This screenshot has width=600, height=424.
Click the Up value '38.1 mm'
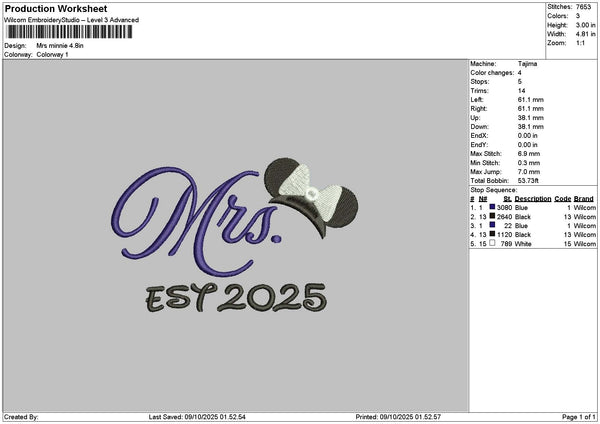(x=530, y=118)
